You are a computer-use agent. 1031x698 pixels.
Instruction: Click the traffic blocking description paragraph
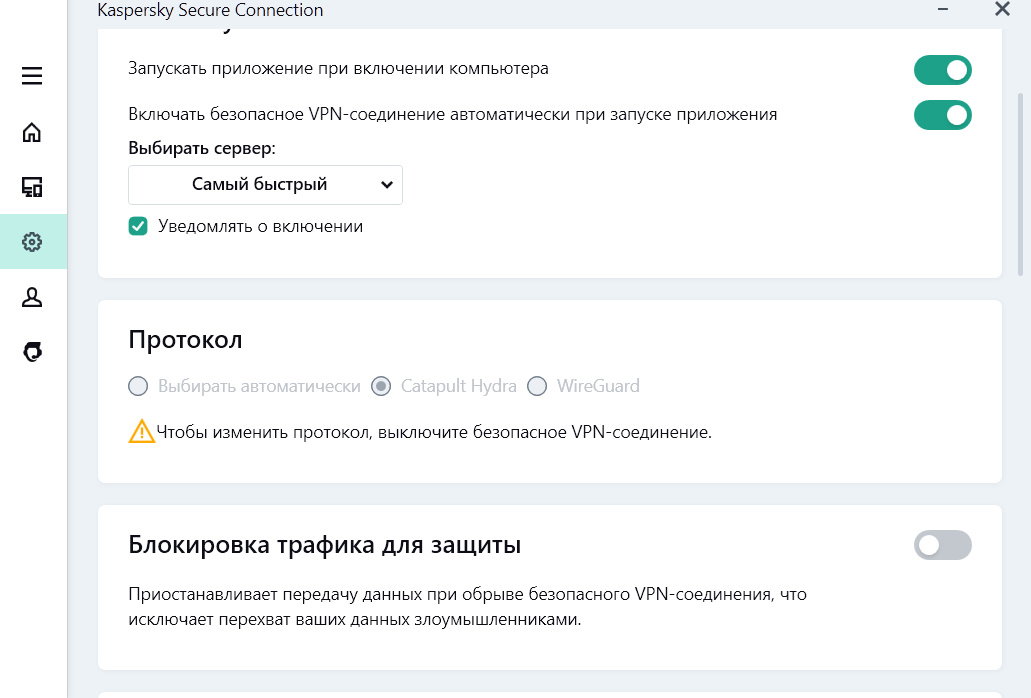(468, 607)
